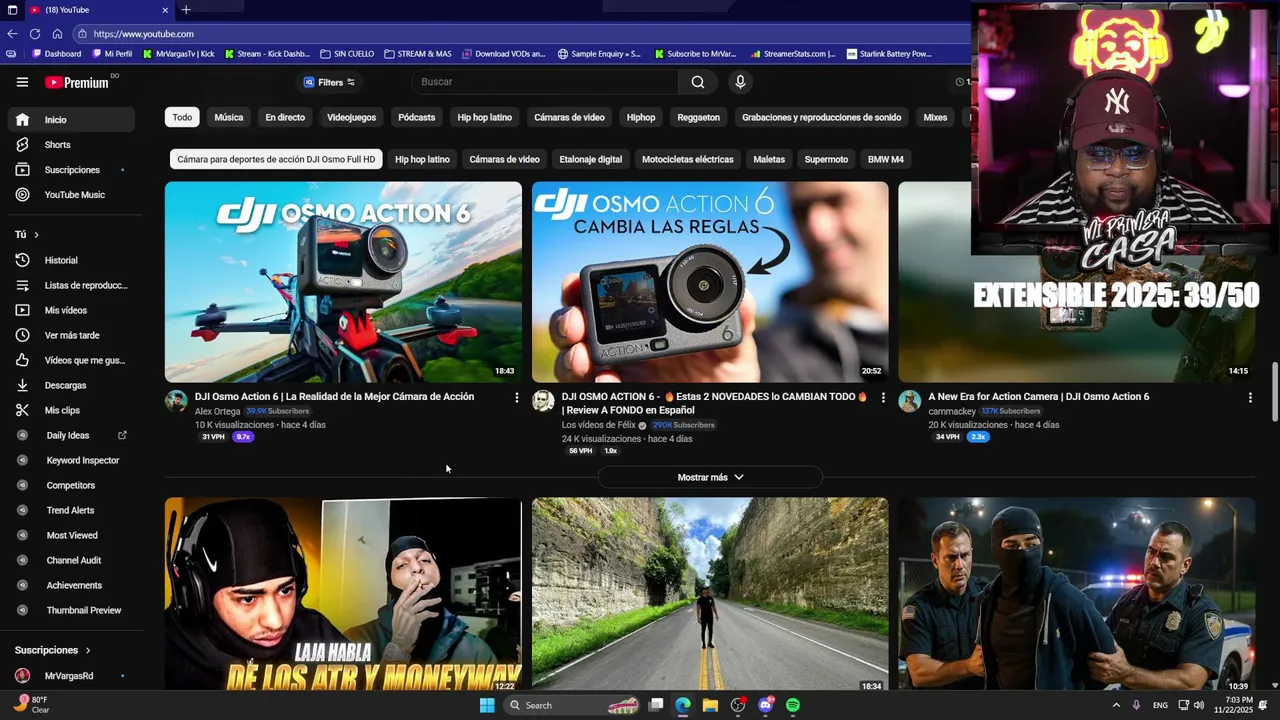The height and width of the screenshot is (720, 1280).
Task: Open Mis clips in the sidebar
Action: [70, 410]
